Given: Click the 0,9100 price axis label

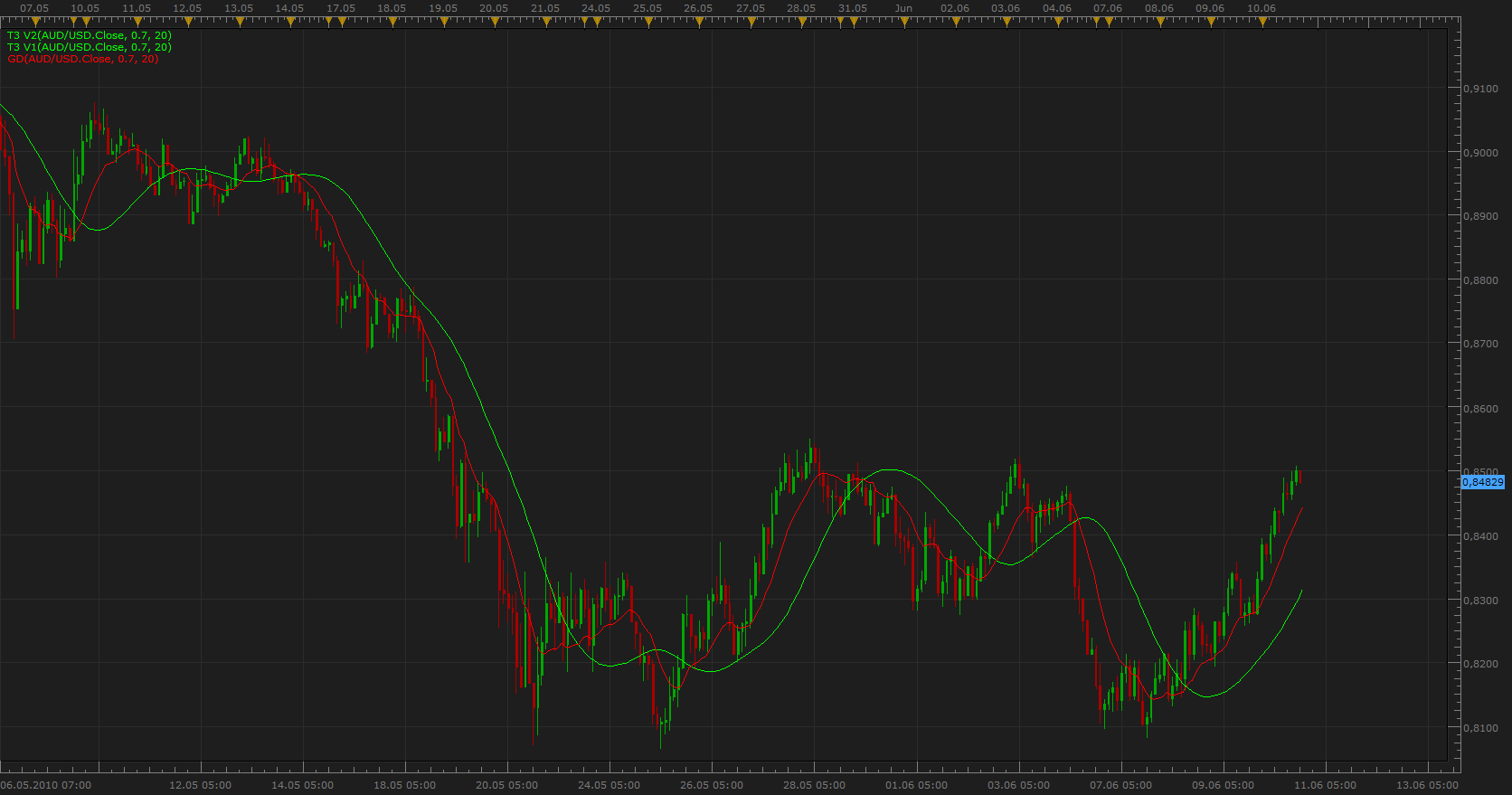Looking at the screenshot, I should [x=1481, y=89].
